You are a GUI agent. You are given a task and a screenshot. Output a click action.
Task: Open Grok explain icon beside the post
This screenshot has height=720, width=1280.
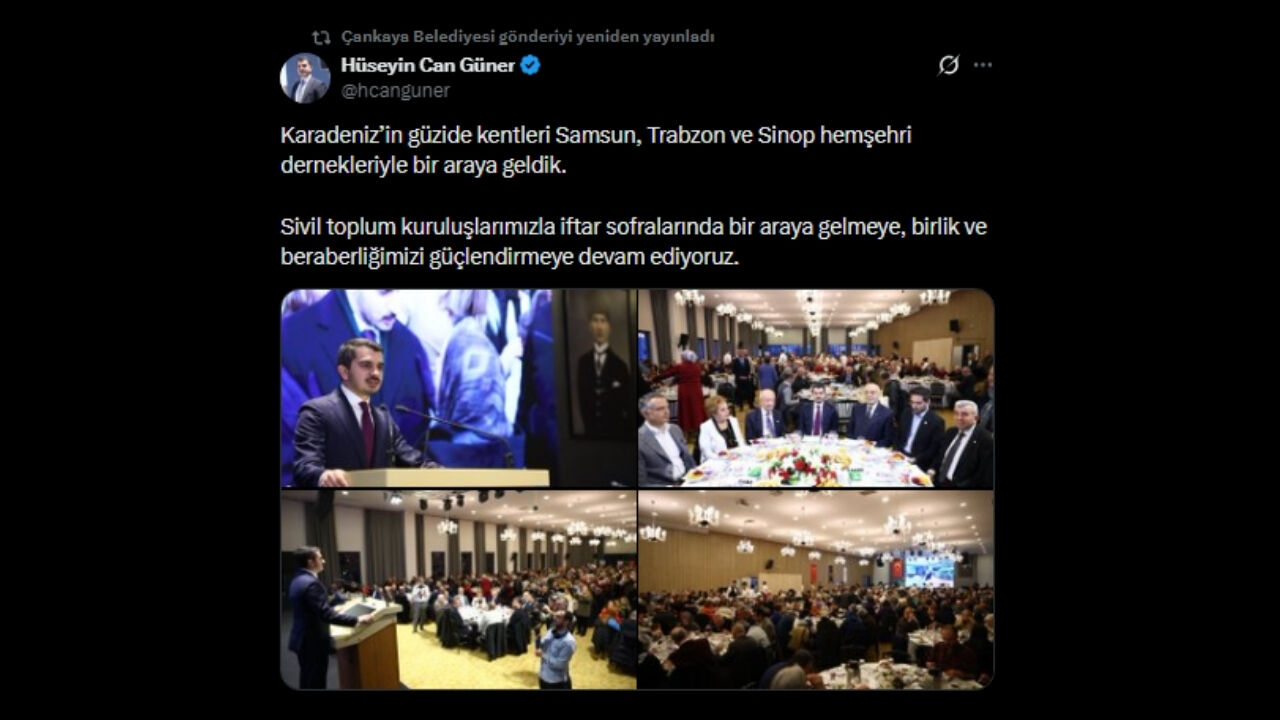point(949,65)
